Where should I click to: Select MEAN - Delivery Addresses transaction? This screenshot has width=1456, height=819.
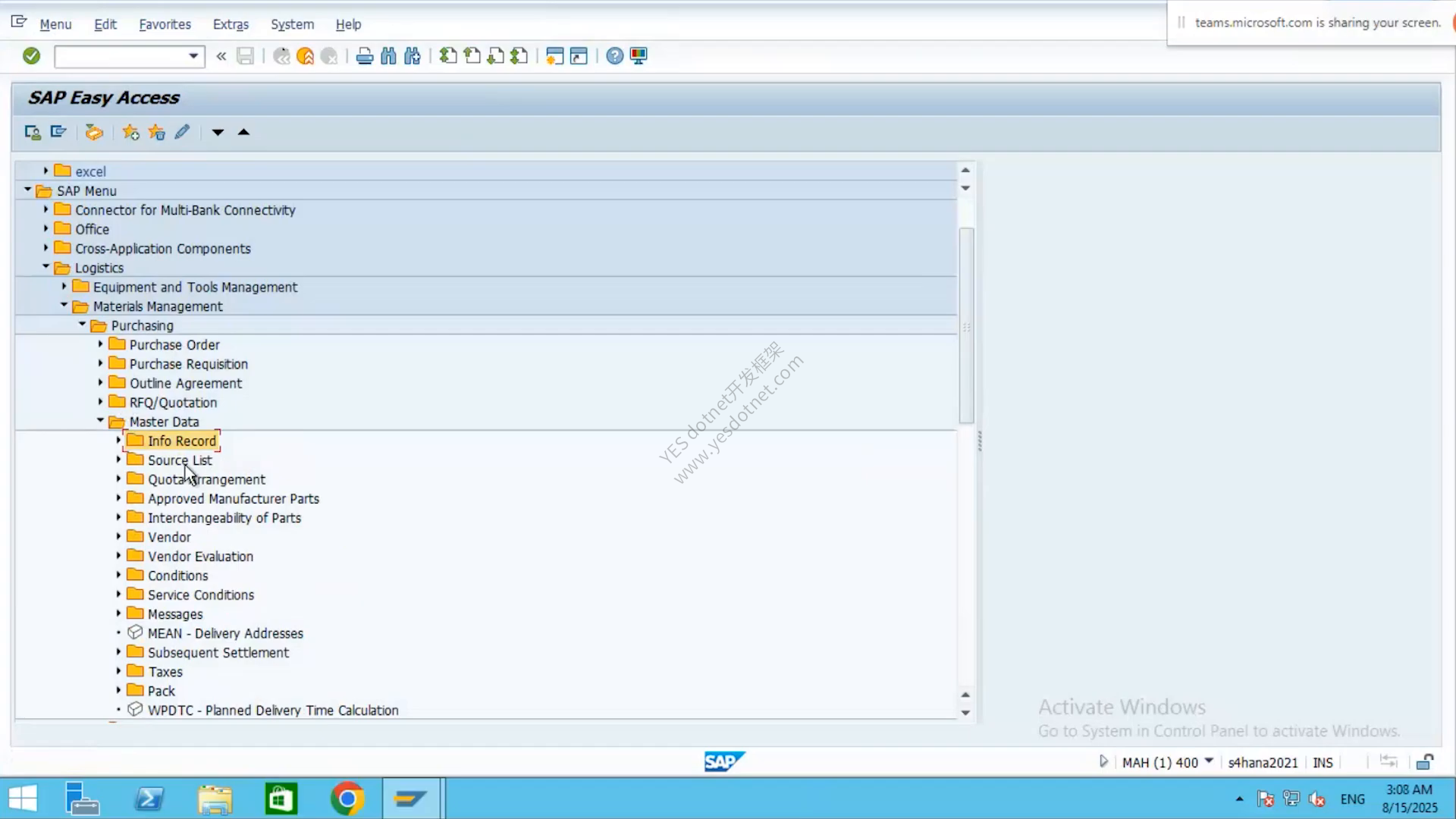point(225,633)
